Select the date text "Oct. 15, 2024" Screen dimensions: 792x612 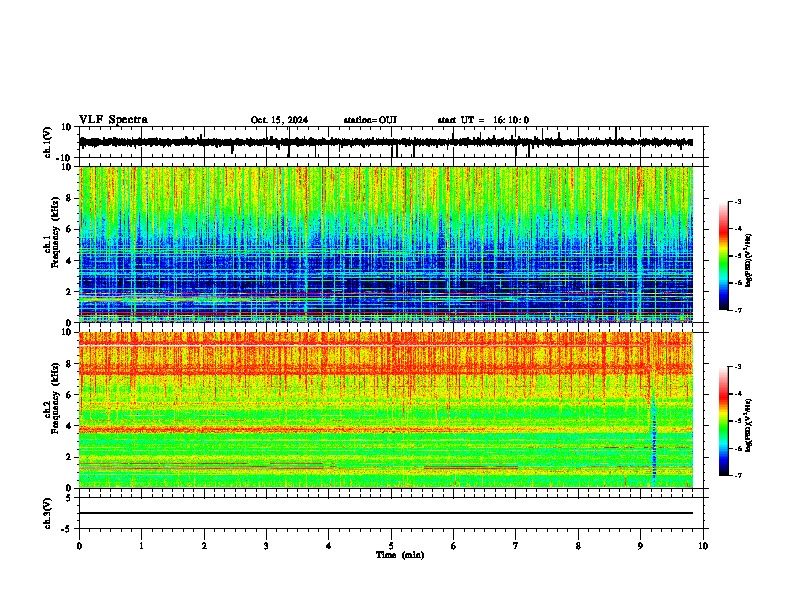[279, 120]
